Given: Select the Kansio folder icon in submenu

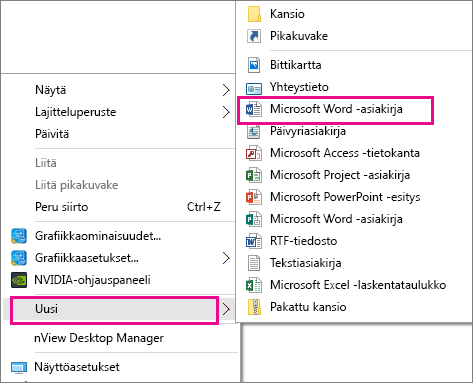Looking at the screenshot, I should (254, 14).
